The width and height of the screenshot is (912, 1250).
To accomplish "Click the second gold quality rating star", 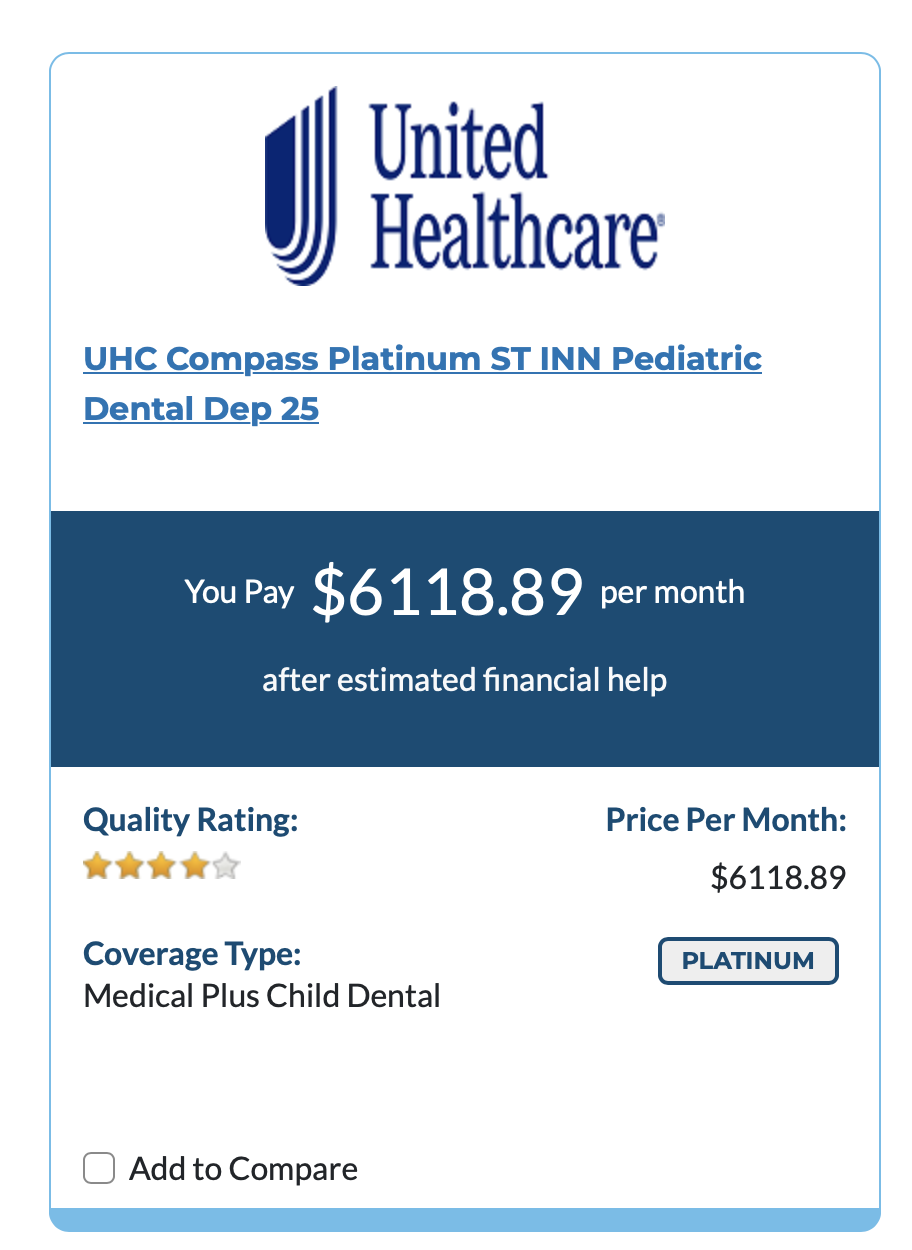I will (130, 865).
